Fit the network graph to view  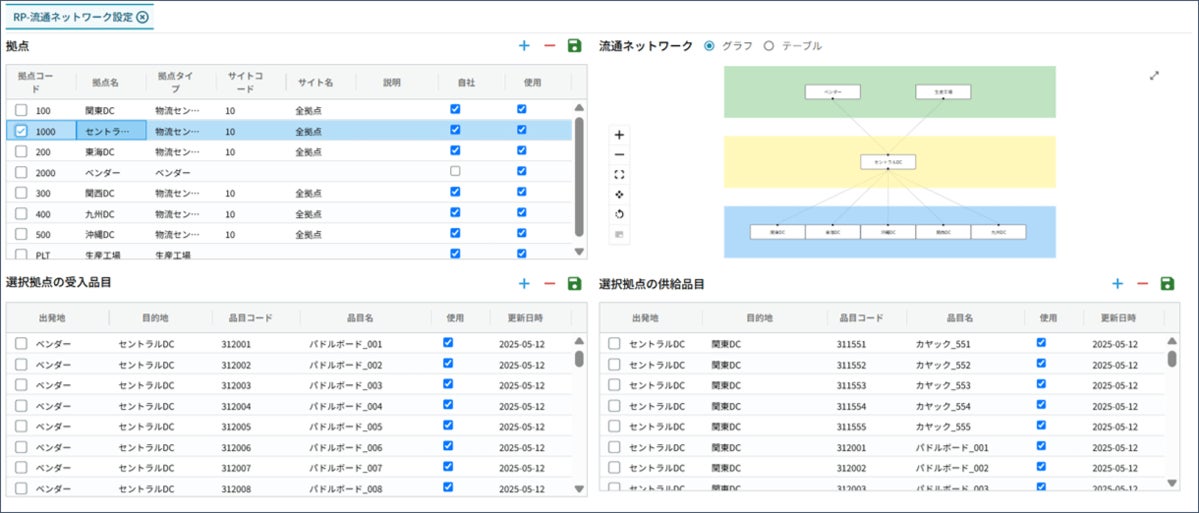tap(619, 174)
